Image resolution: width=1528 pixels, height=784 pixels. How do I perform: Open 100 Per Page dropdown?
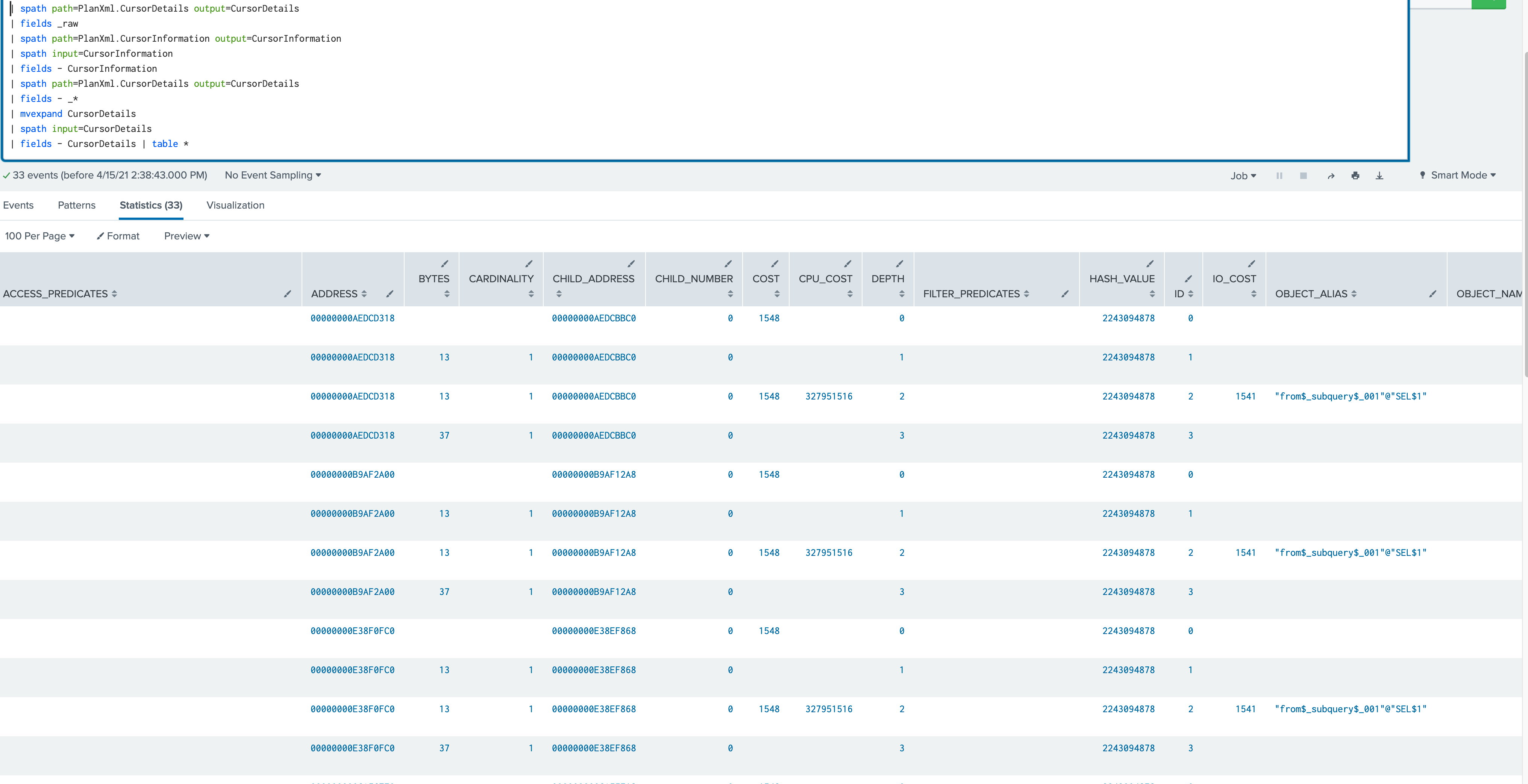[x=39, y=236]
